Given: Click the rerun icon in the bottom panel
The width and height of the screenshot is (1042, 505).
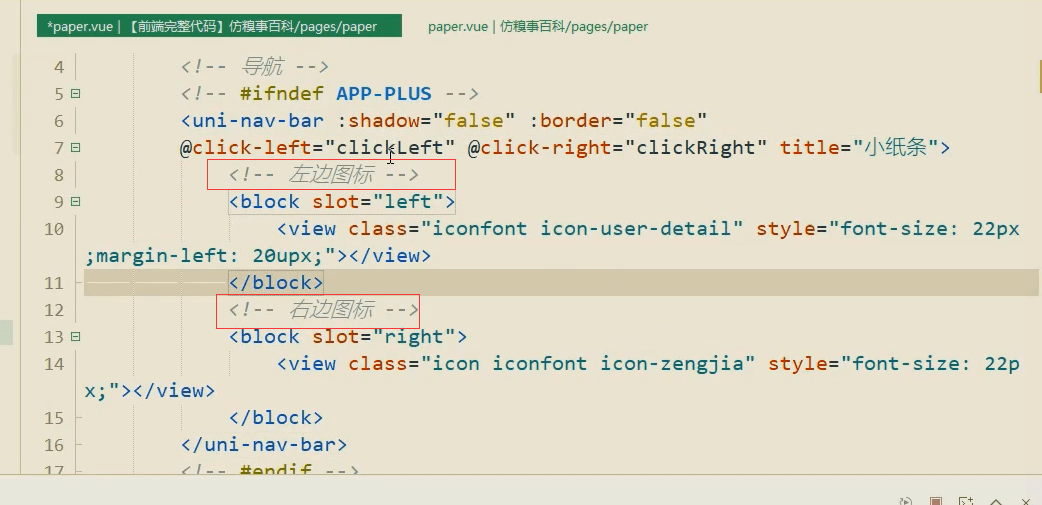Looking at the screenshot, I should pyautogui.click(x=904, y=502).
